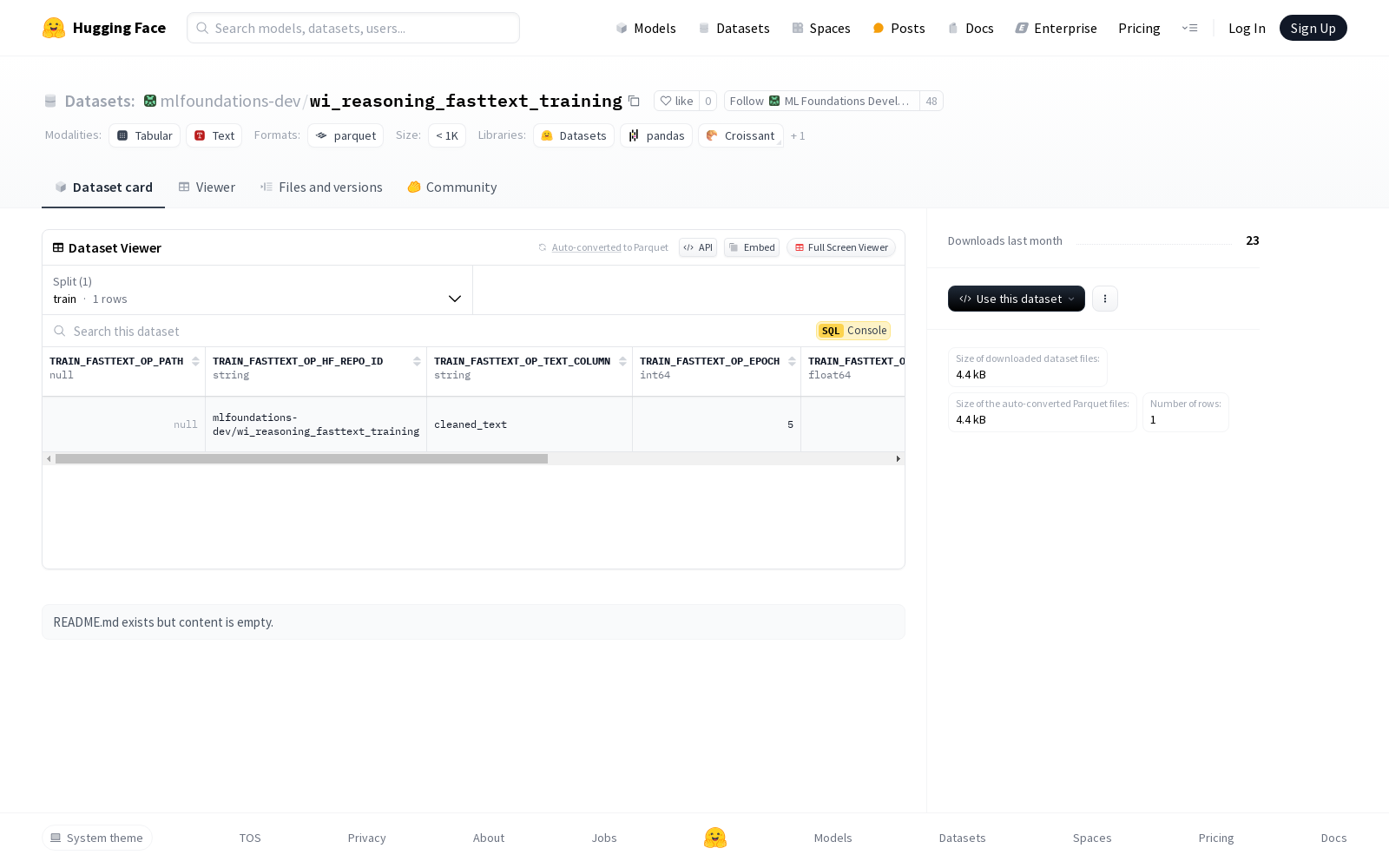This screenshot has height=868, width=1389.
Task: Click the Auto-converted to Parquet link
Action: pos(602,247)
